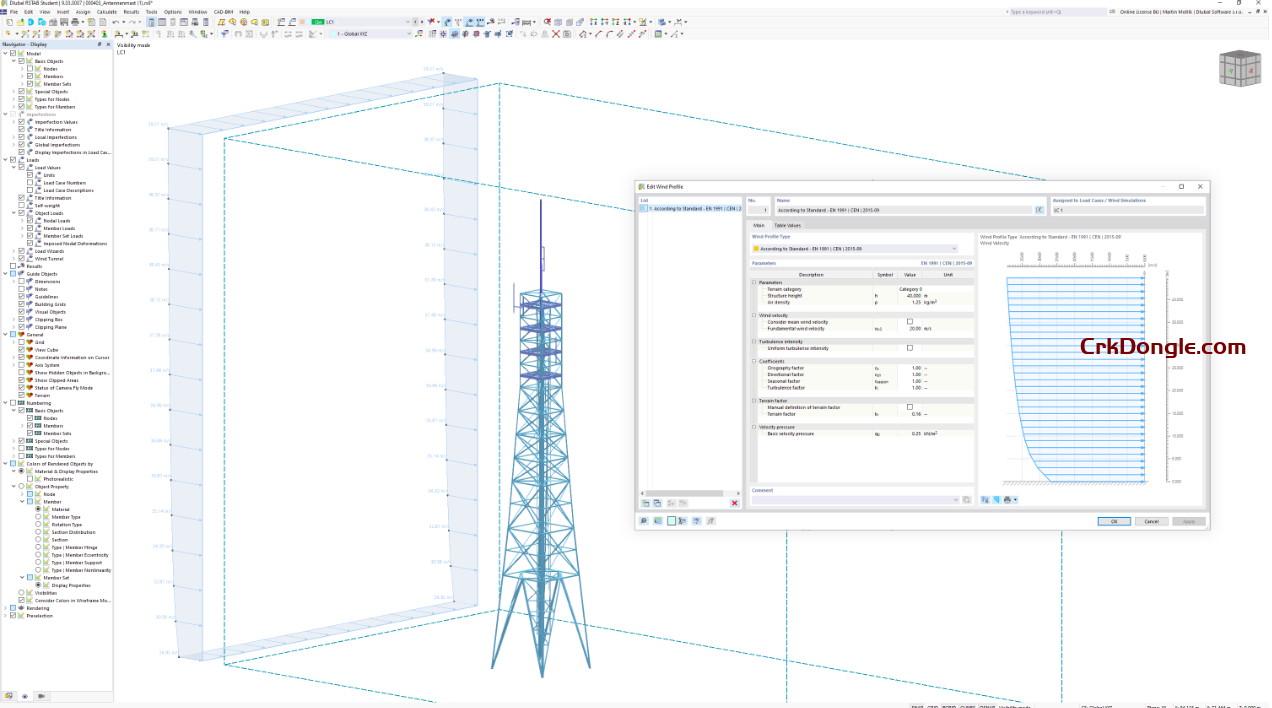Check Manual definition of terrain factor
This screenshot has height=708, width=1272.
pos(909,407)
